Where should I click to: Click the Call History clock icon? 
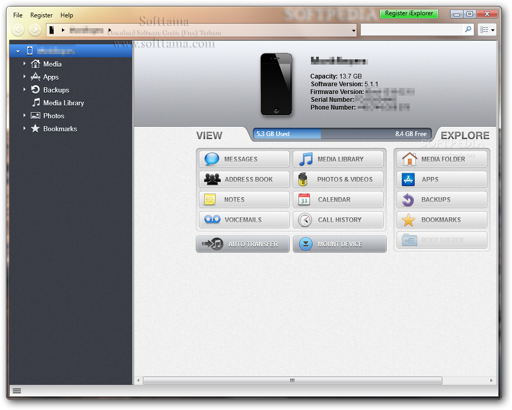(x=305, y=220)
